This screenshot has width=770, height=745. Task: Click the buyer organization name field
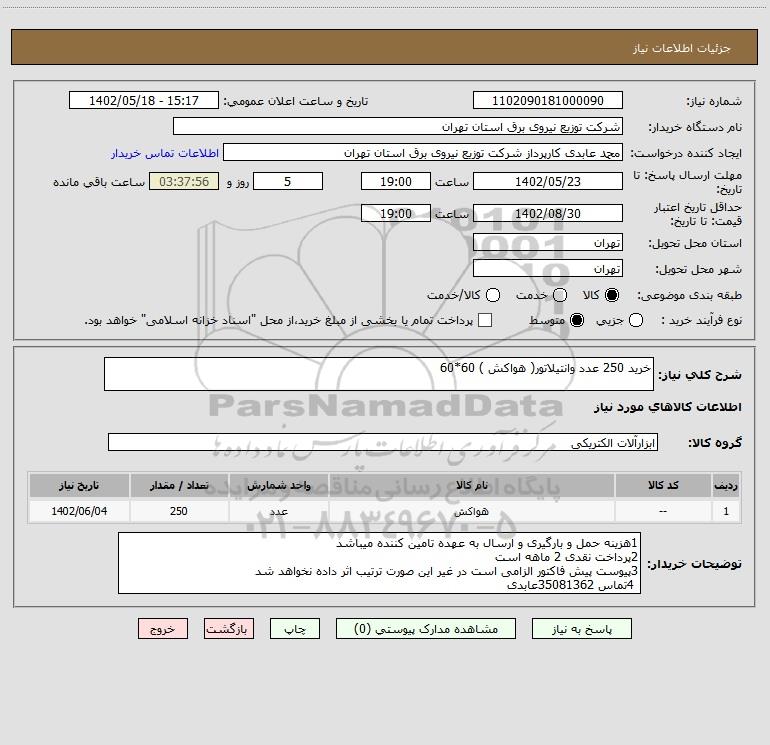tap(398, 127)
